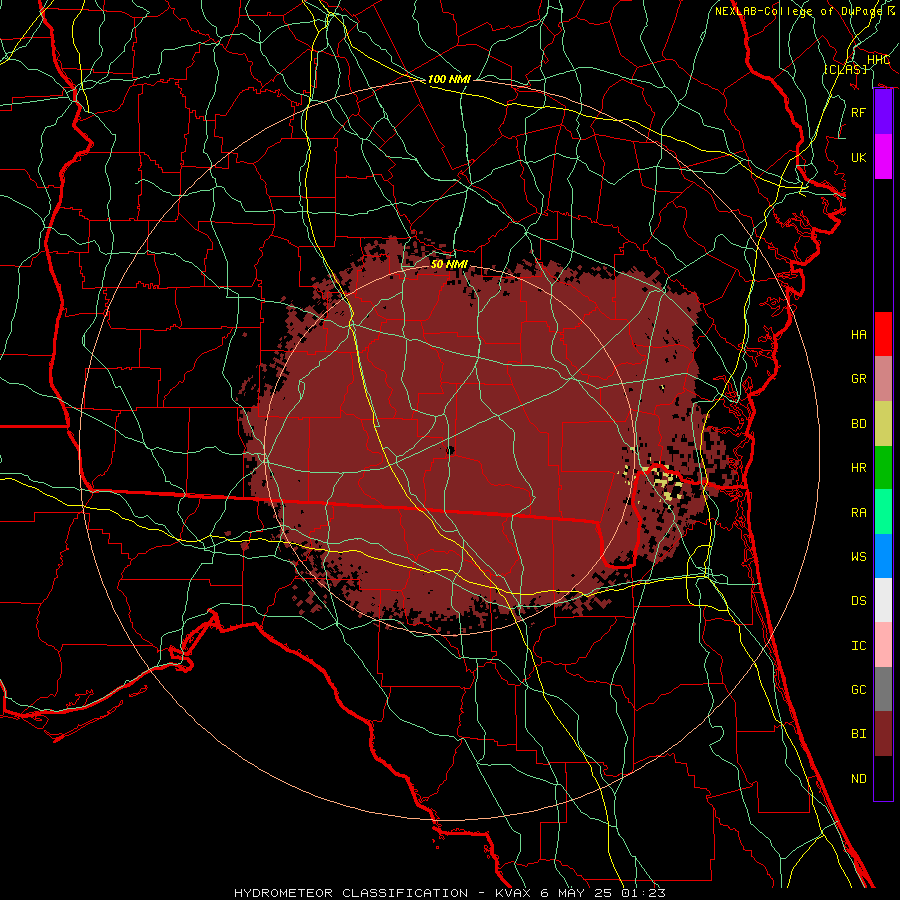Image resolution: width=900 pixels, height=900 pixels.
Task: Click the HA legend label
Action: coord(858,335)
